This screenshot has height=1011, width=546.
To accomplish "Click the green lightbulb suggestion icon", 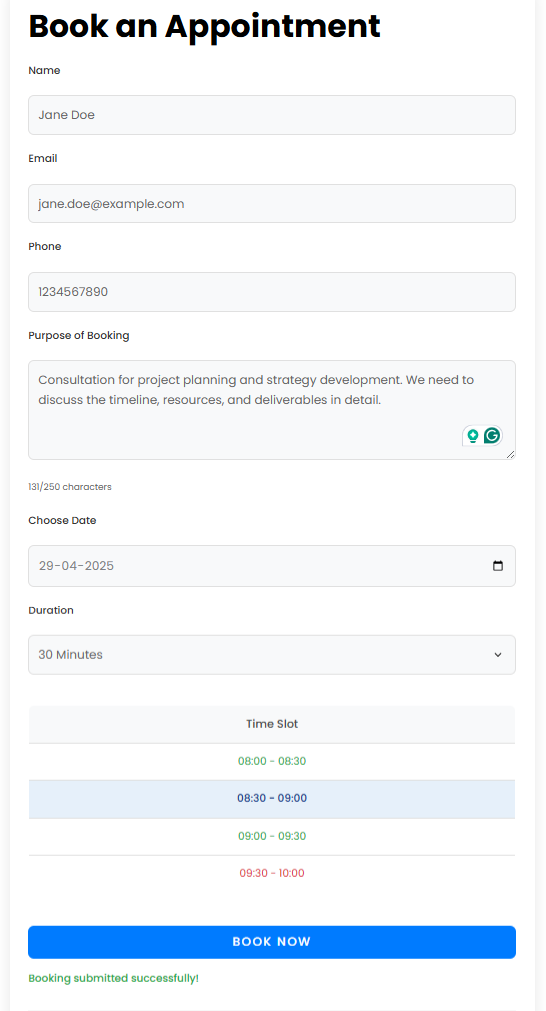I will 473,436.
